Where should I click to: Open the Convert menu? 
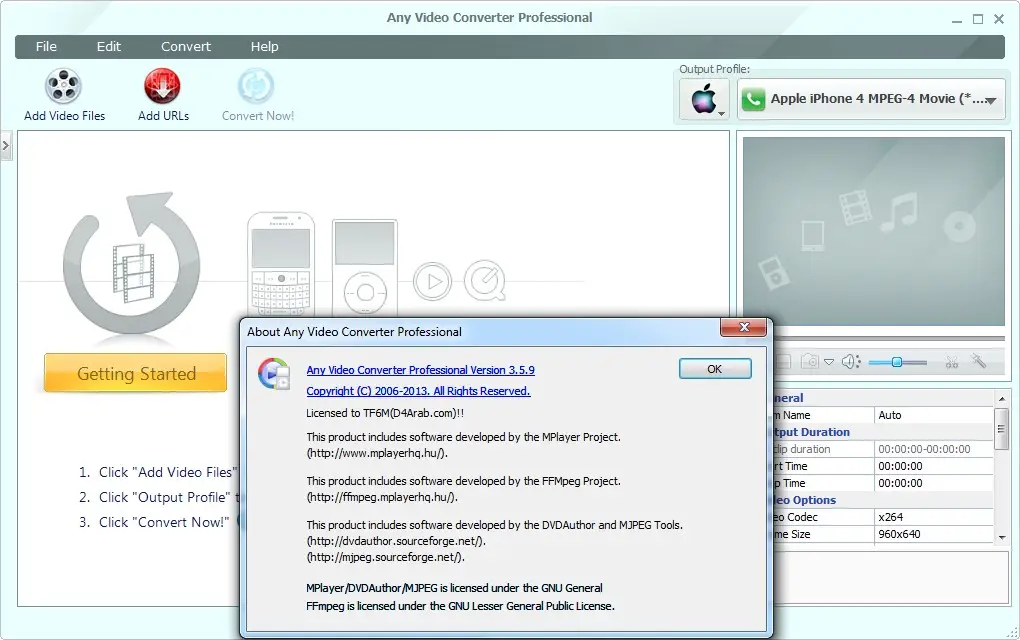[x=186, y=47]
